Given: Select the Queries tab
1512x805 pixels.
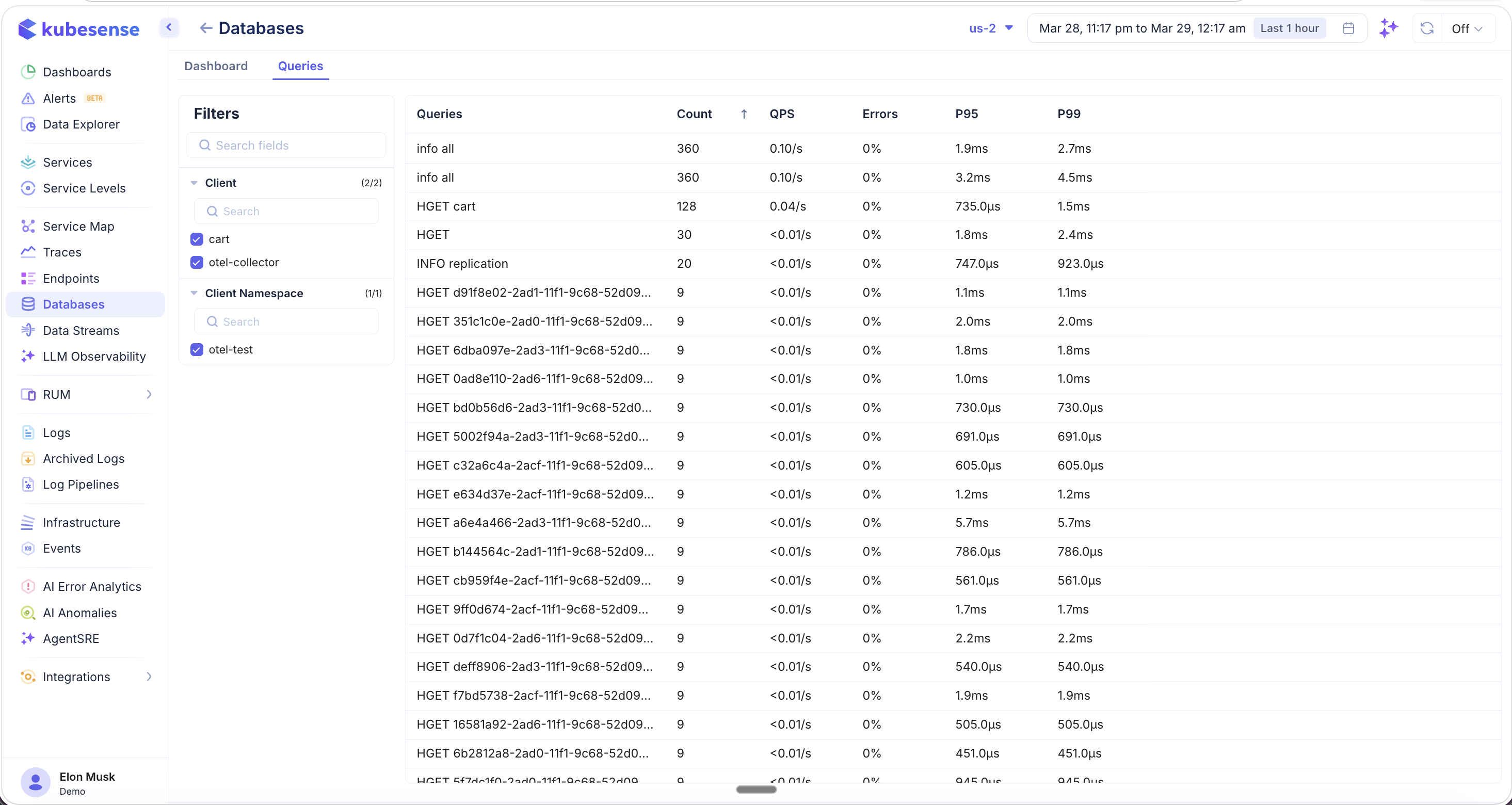Looking at the screenshot, I should (x=300, y=66).
